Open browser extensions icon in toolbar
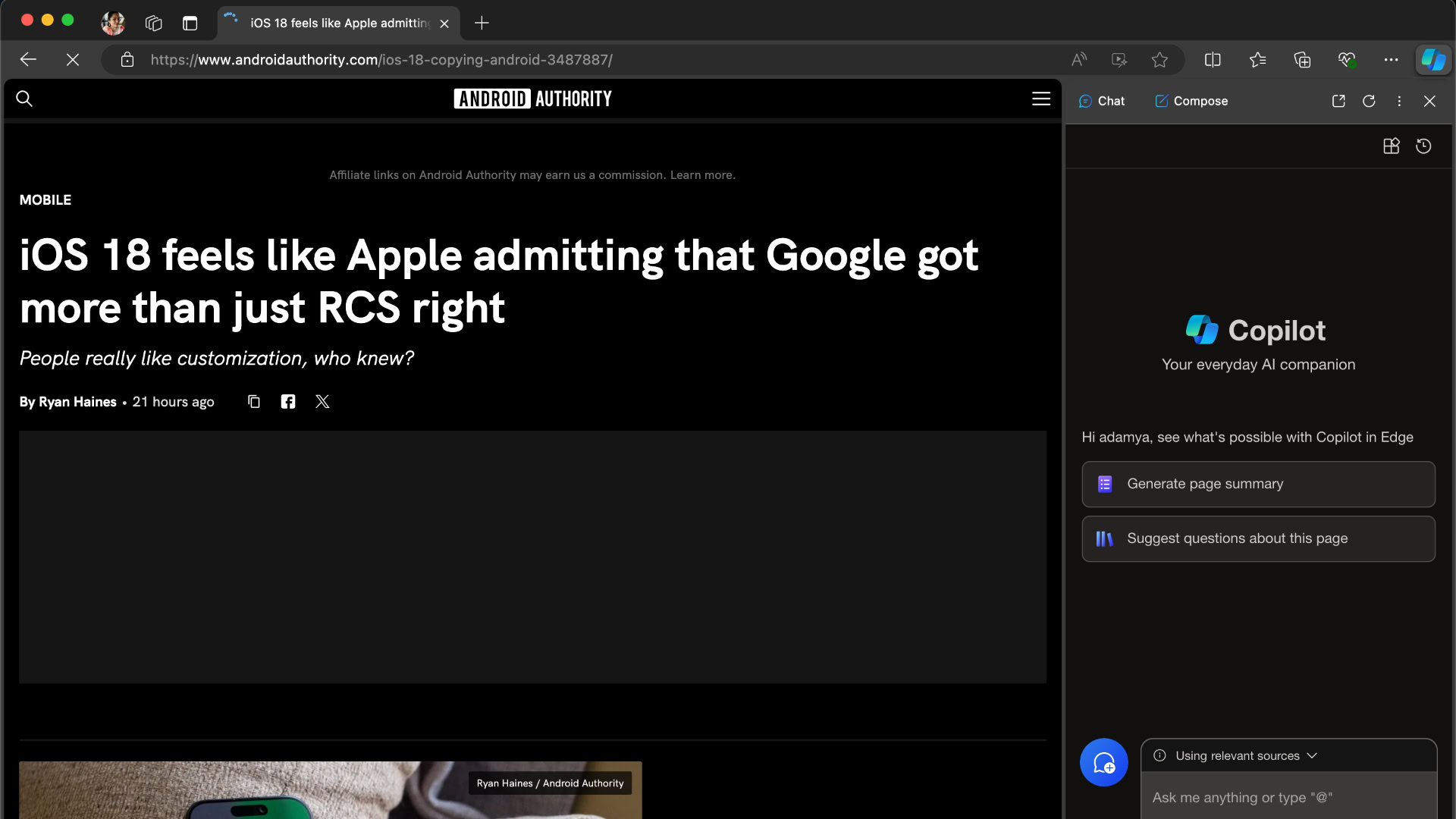The height and width of the screenshot is (819, 1456). tap(1303, 60)
